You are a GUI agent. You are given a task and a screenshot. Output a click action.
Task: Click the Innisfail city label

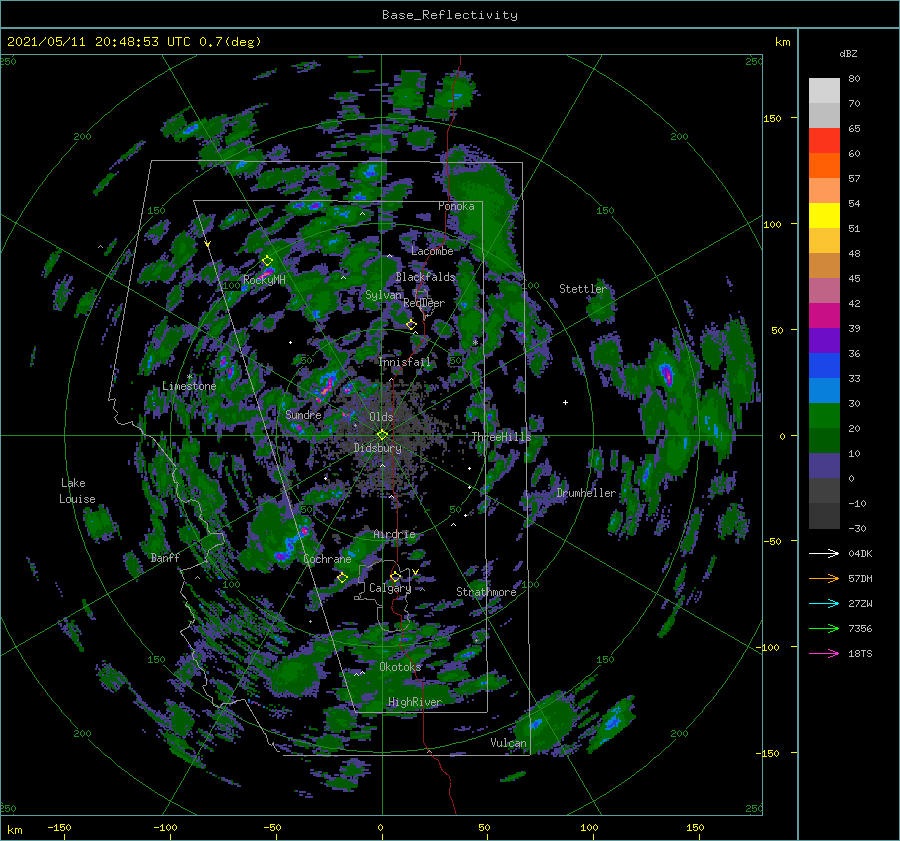pyautogui.click(x=404, y=362)
